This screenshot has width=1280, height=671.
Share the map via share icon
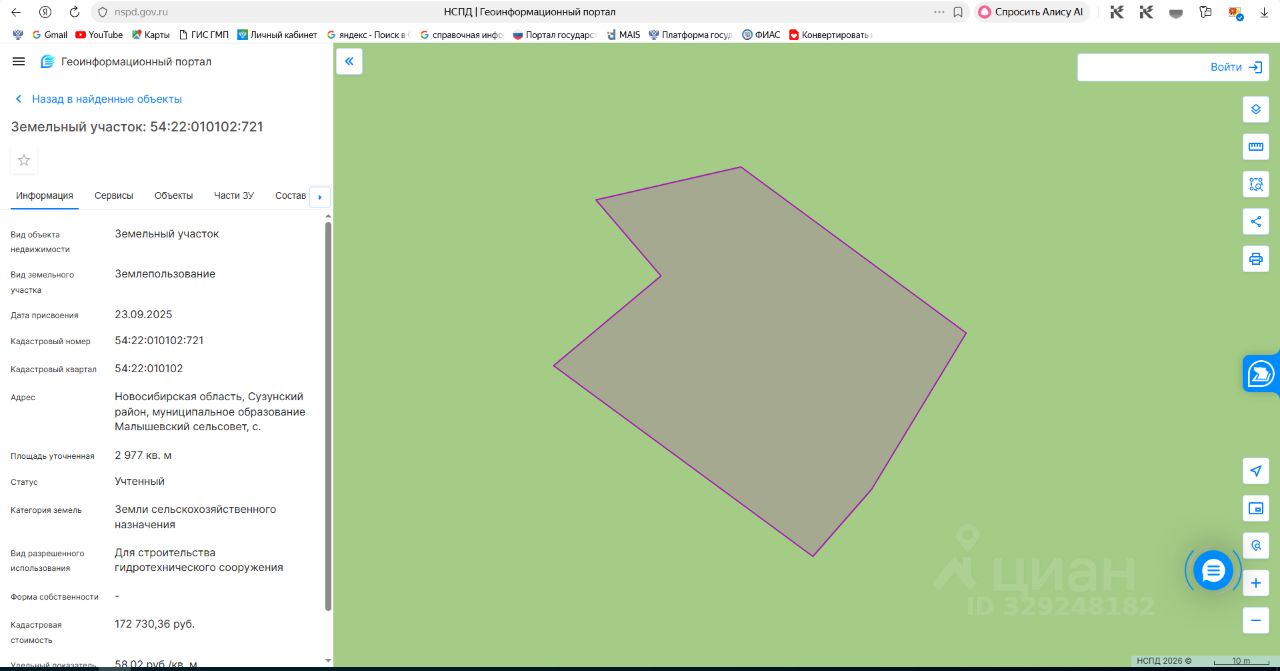tap(1256, 221)
